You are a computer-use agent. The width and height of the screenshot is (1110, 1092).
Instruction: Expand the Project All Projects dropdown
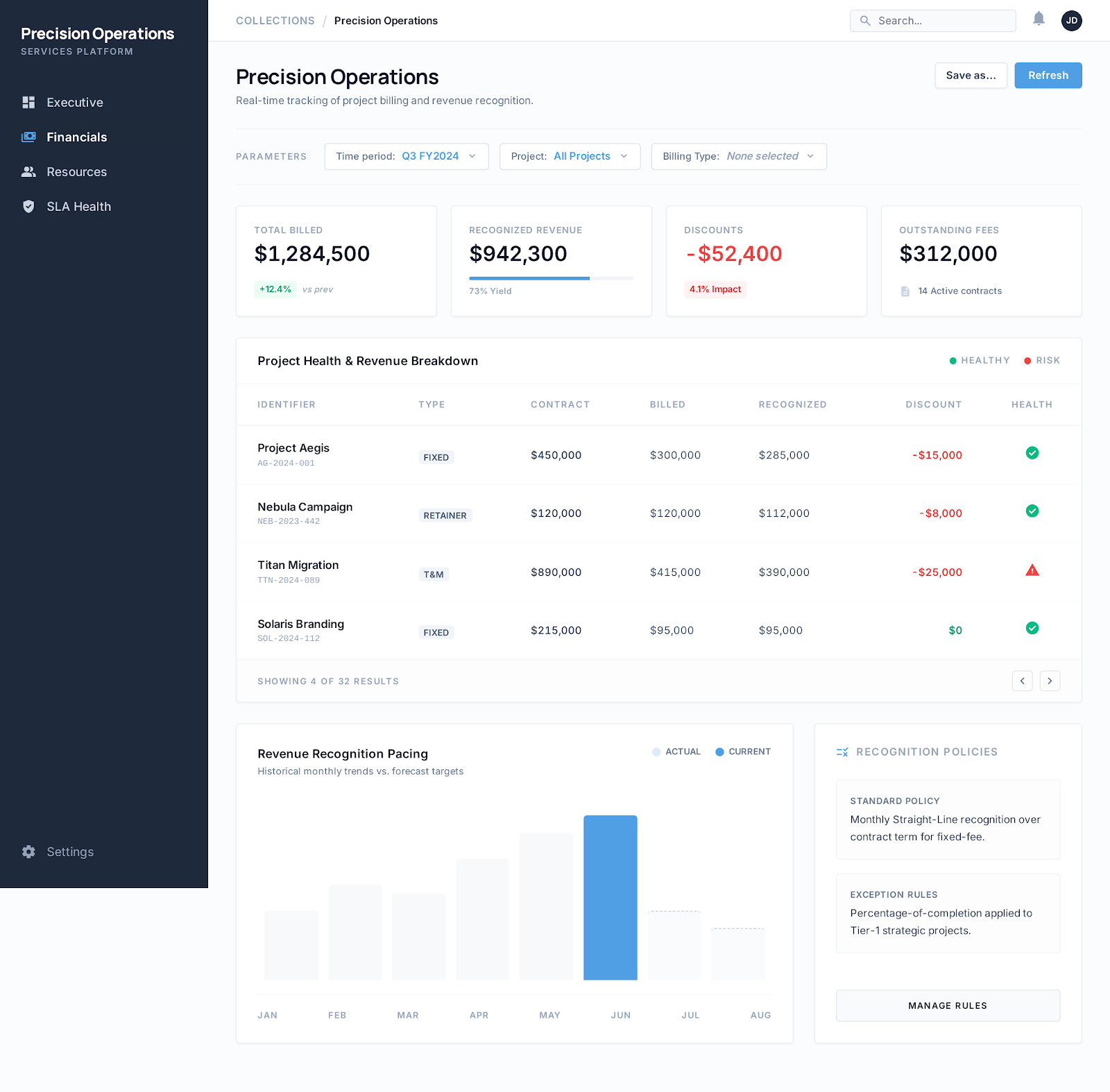[569, 156]
